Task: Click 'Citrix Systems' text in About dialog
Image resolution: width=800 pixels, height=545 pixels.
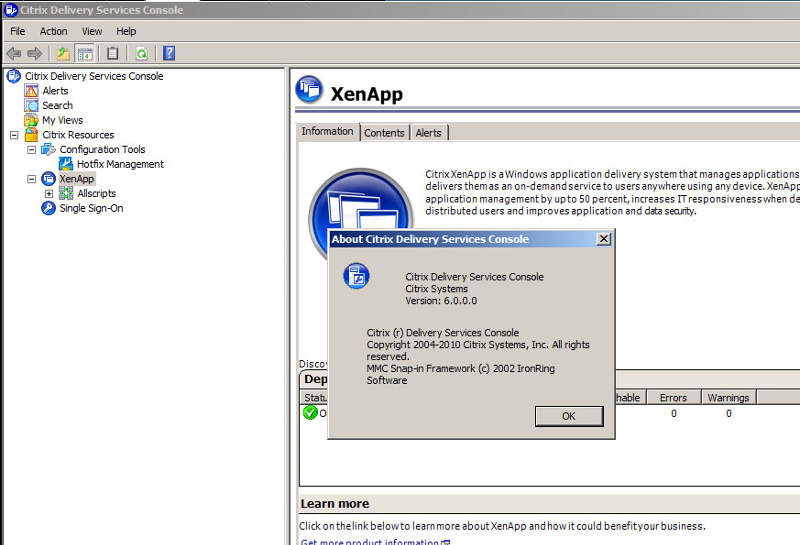Action: click(x=437, y=289)
